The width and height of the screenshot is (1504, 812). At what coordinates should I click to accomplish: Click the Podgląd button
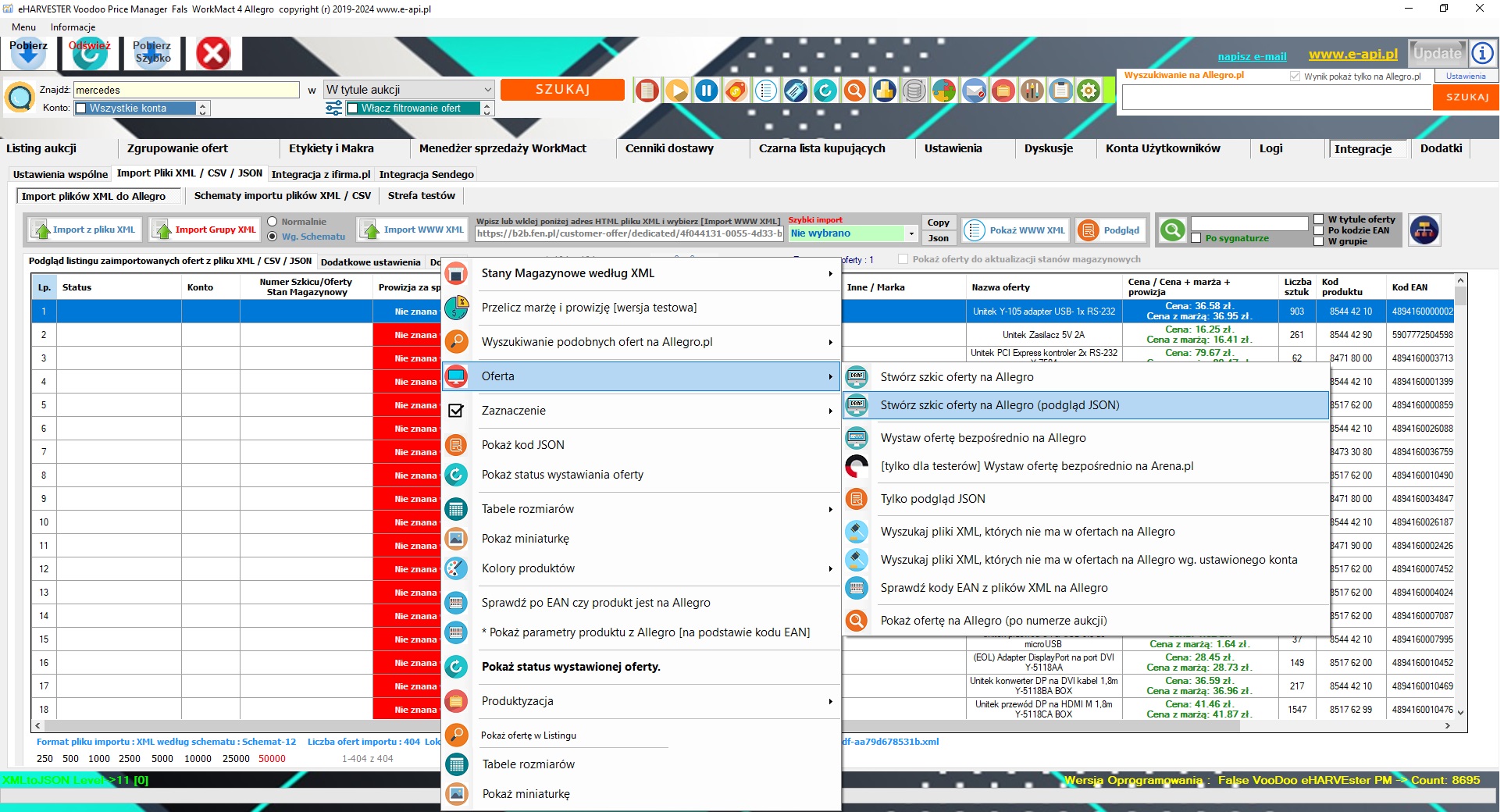(1112, 230)
